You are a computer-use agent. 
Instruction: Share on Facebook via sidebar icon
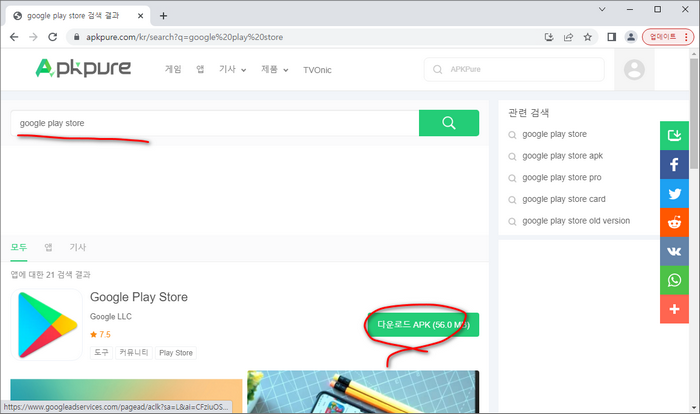click(x=674, y=164)
